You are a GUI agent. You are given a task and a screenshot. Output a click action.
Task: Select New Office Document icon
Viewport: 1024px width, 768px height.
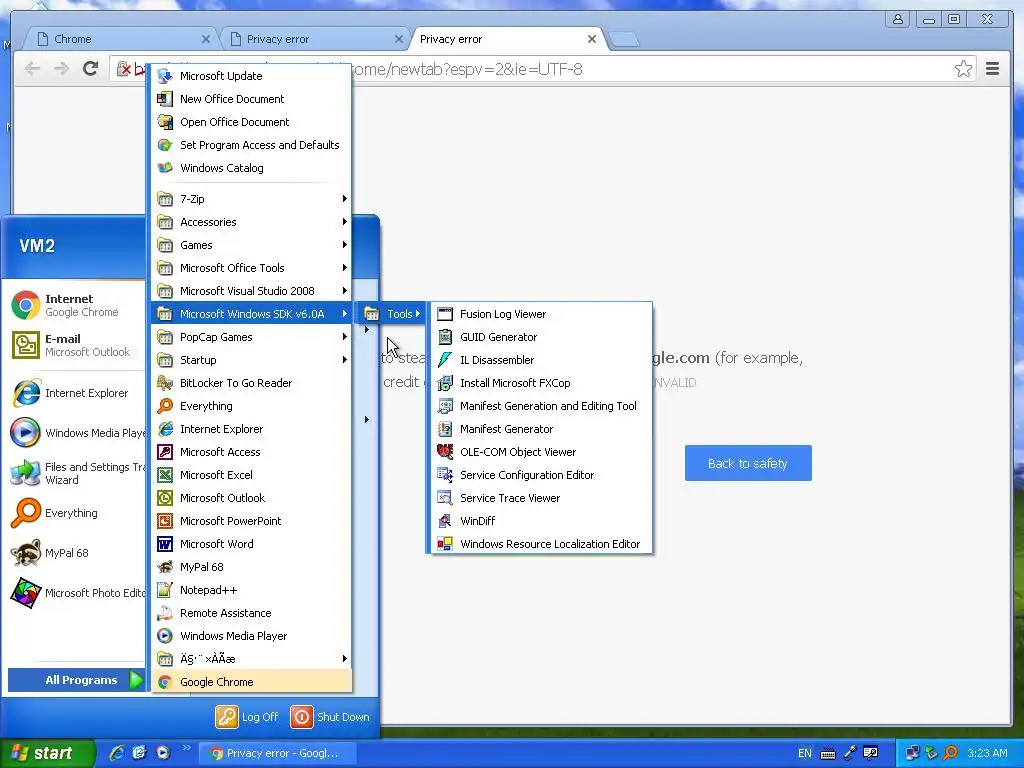point(165,99)
